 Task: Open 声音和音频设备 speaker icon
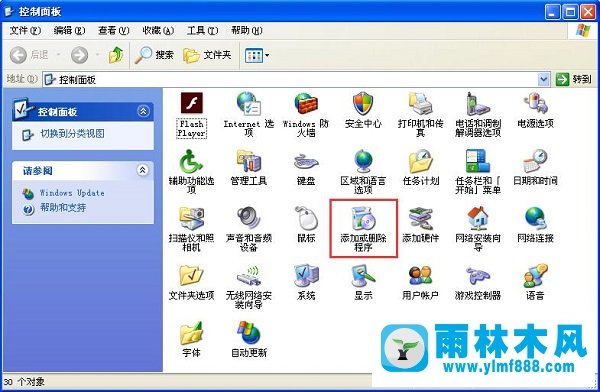pos(249,229)
